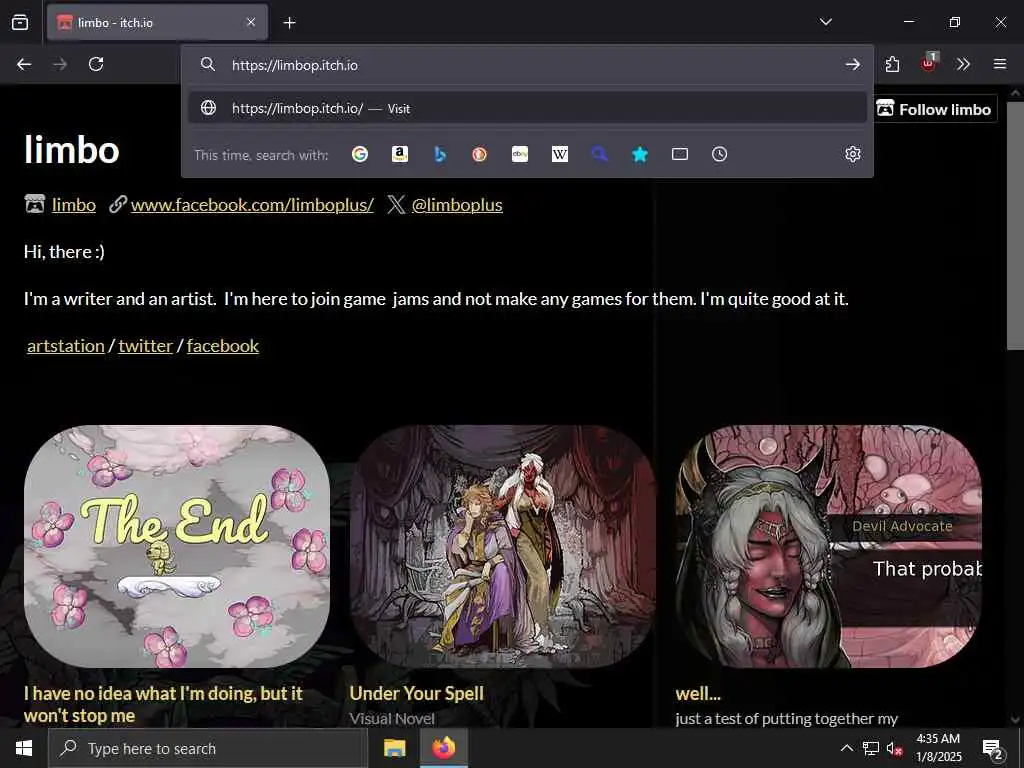Open the Under Your Spell title link
This screenshot has width=1024, height=768.
coord(417,694)
